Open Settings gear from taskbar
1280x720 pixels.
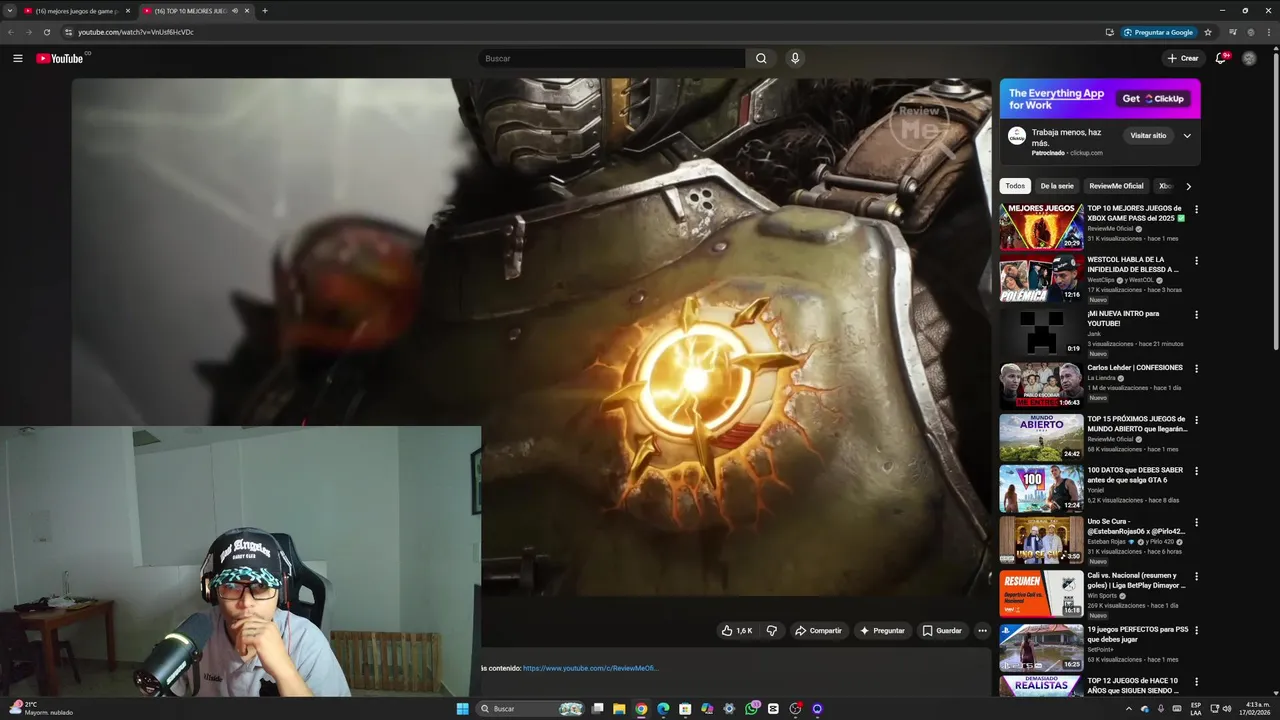(729, 709)
